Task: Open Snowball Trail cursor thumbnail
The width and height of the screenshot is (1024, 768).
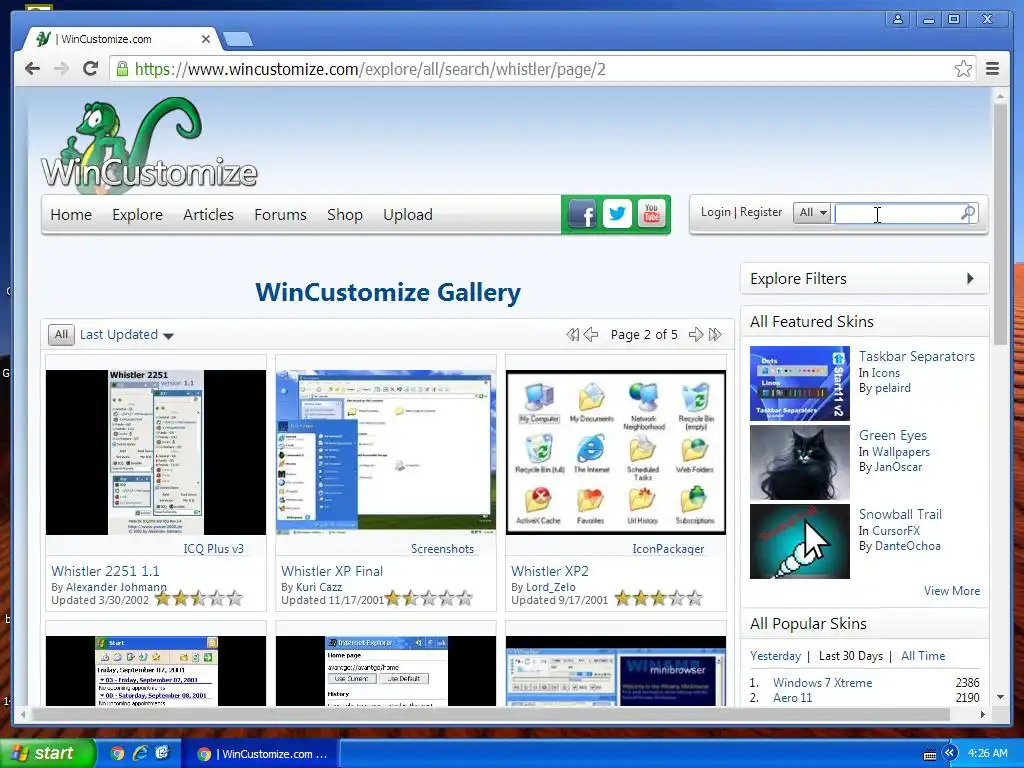Action: click(799, 541)
